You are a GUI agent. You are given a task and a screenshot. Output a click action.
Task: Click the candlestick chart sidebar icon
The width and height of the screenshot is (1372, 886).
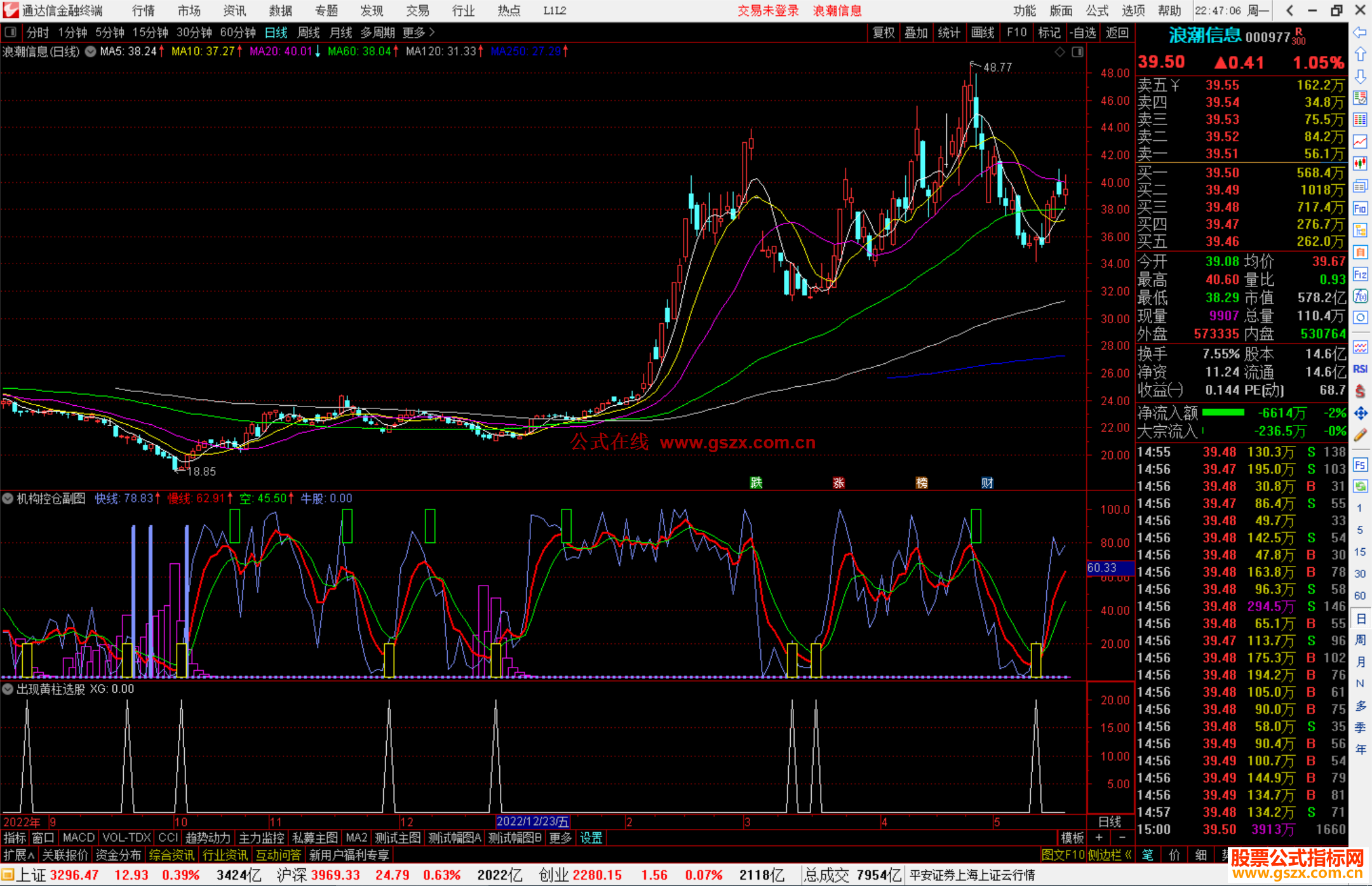[1360, 164]
